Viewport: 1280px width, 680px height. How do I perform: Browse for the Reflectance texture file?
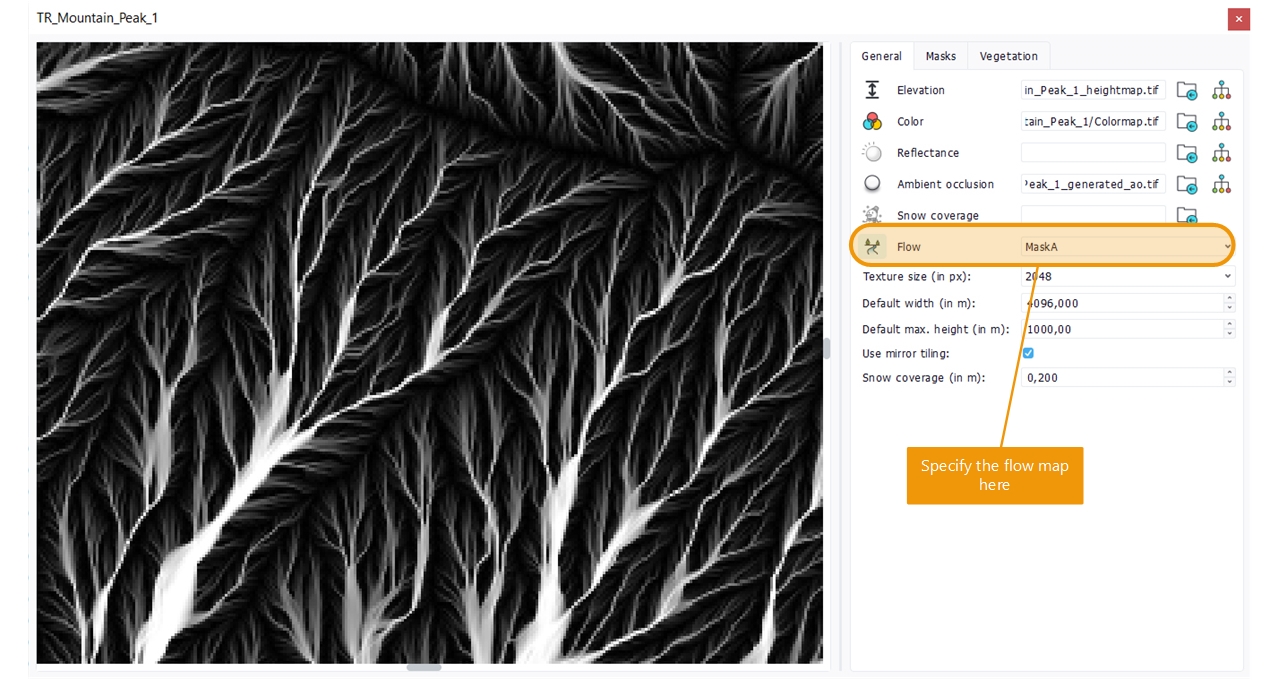tap(1187, 153)
